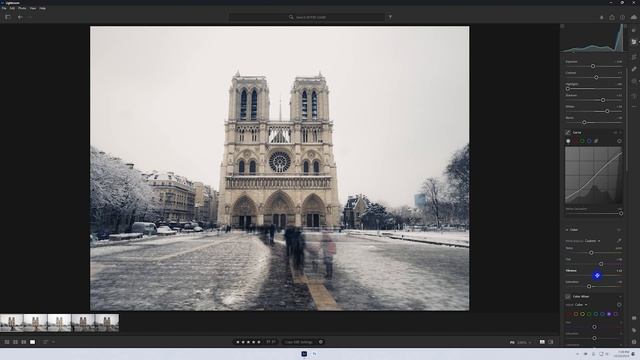Click in the search photos field
The height and width of the screenshot is (360, 640).
click(307, 17)
